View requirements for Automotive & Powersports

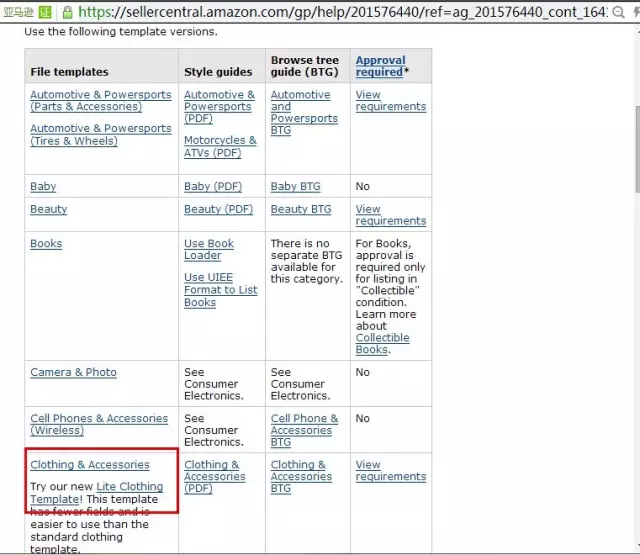(x=391, y=100)
